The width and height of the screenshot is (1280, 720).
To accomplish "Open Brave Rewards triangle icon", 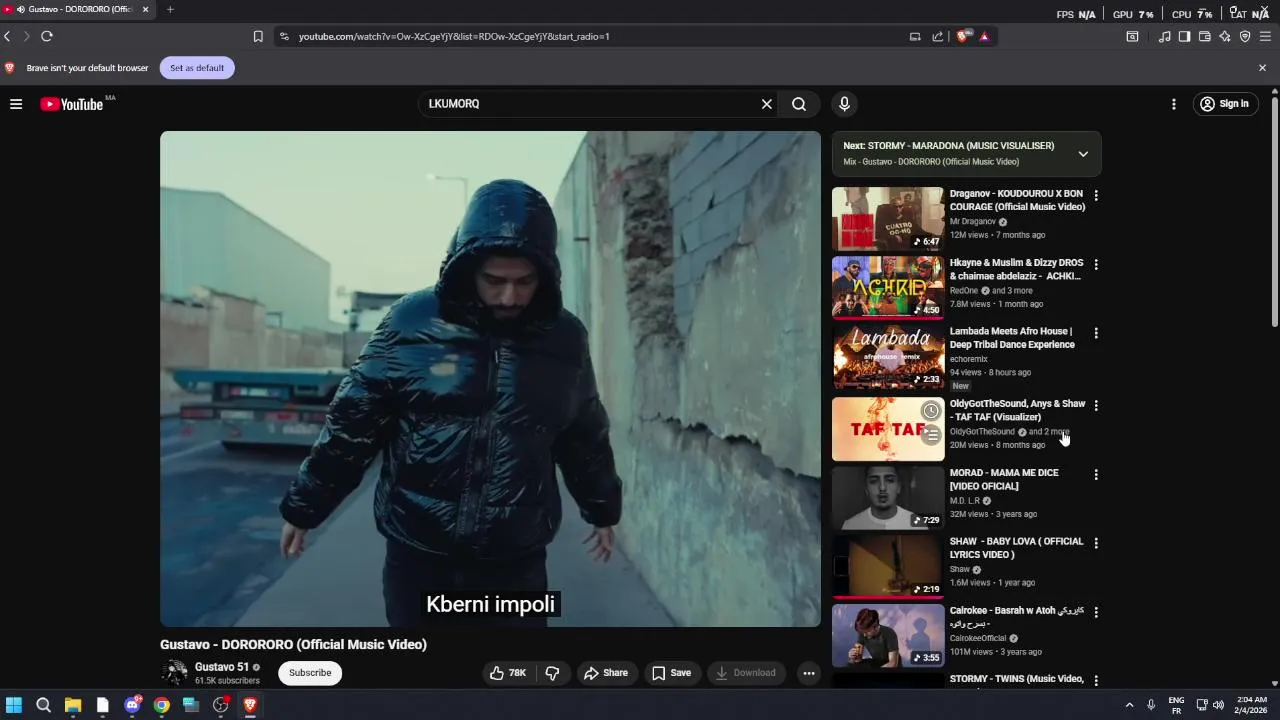I will point(984,36).
